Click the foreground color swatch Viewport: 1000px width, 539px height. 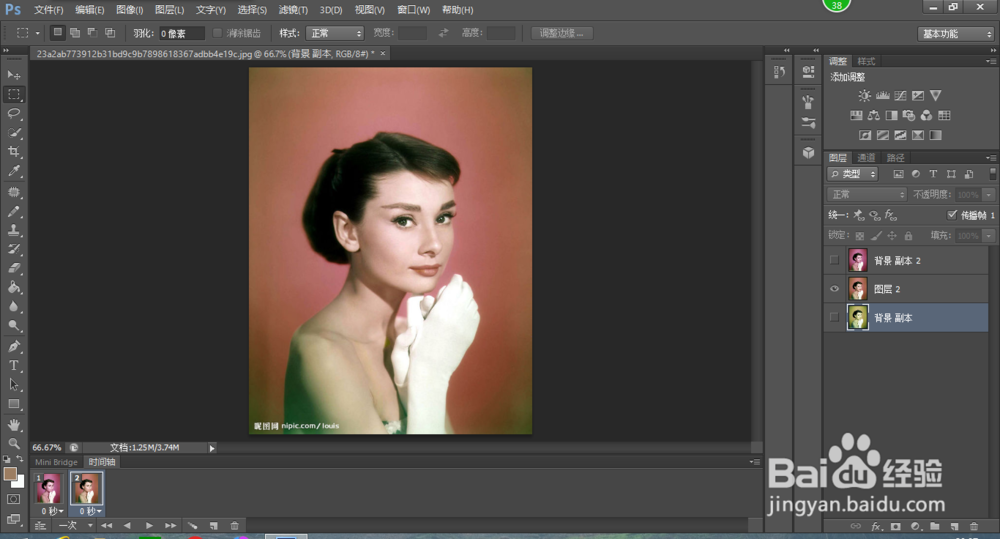pyautogui.click(x=10, y=473)
